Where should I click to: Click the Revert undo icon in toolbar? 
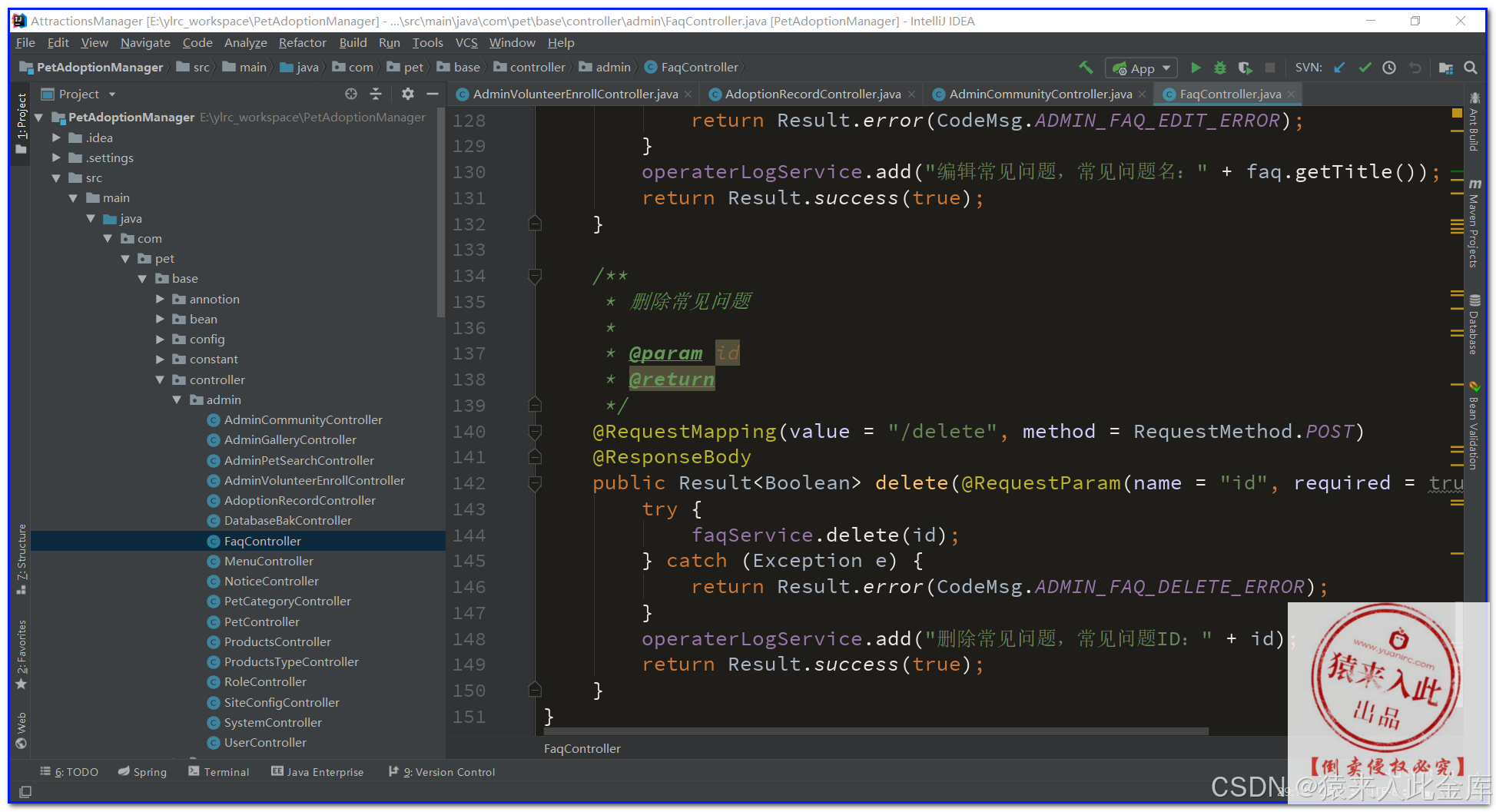coord(1415,68)
